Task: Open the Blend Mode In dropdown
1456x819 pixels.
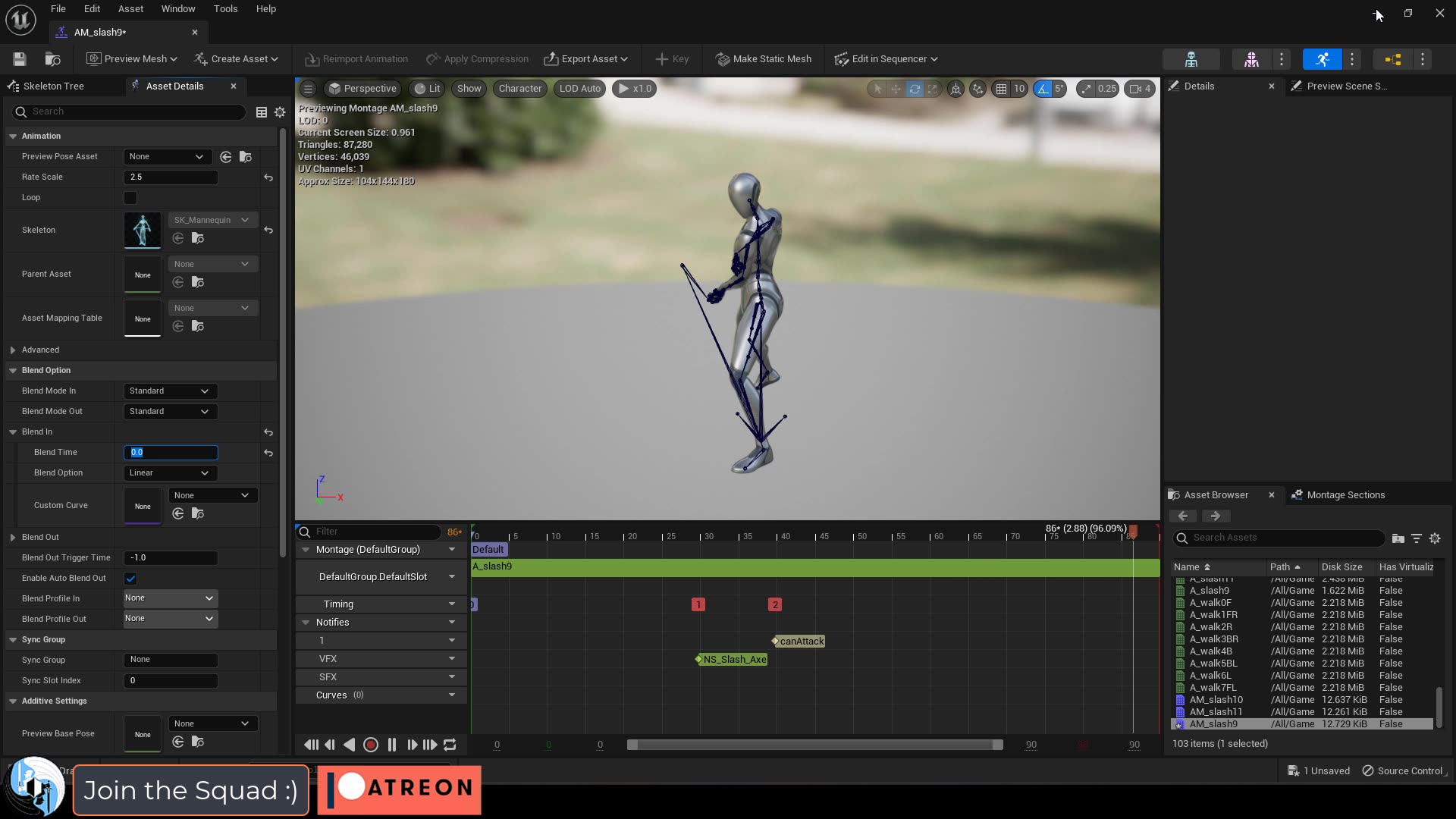Action: pos(168,391)
